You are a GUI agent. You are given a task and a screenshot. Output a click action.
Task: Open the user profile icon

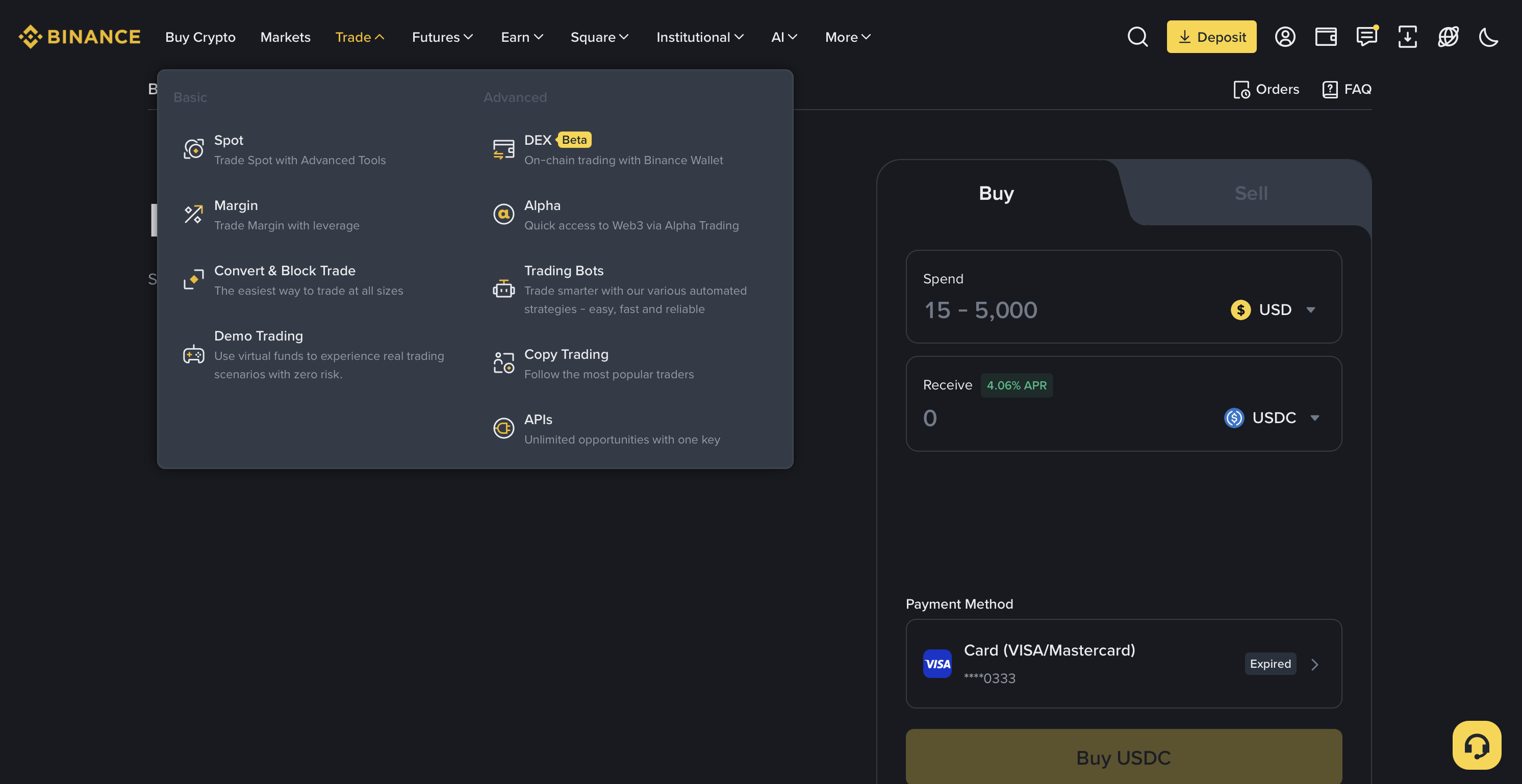click(x=1285, y=37)
